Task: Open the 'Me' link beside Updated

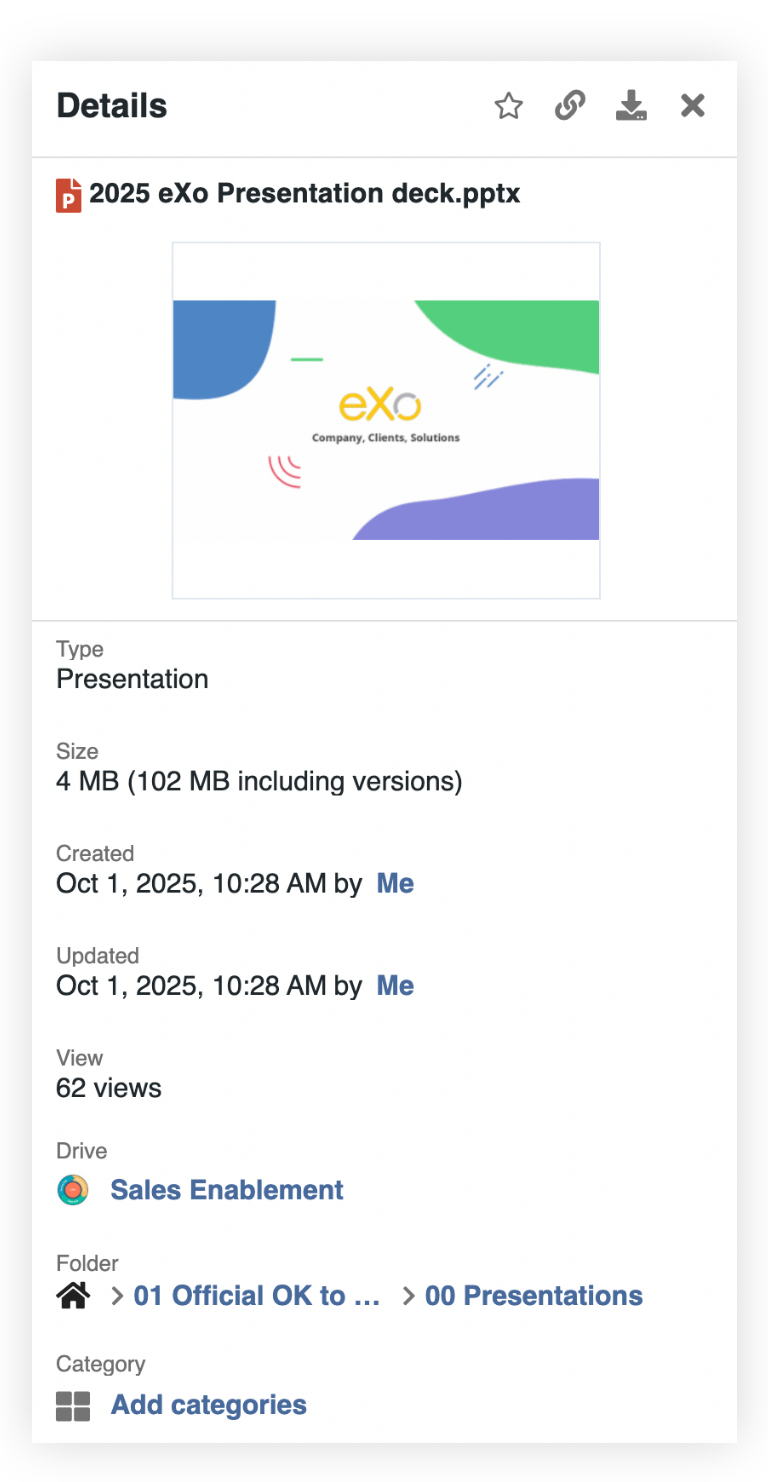Action: (395, 986)
